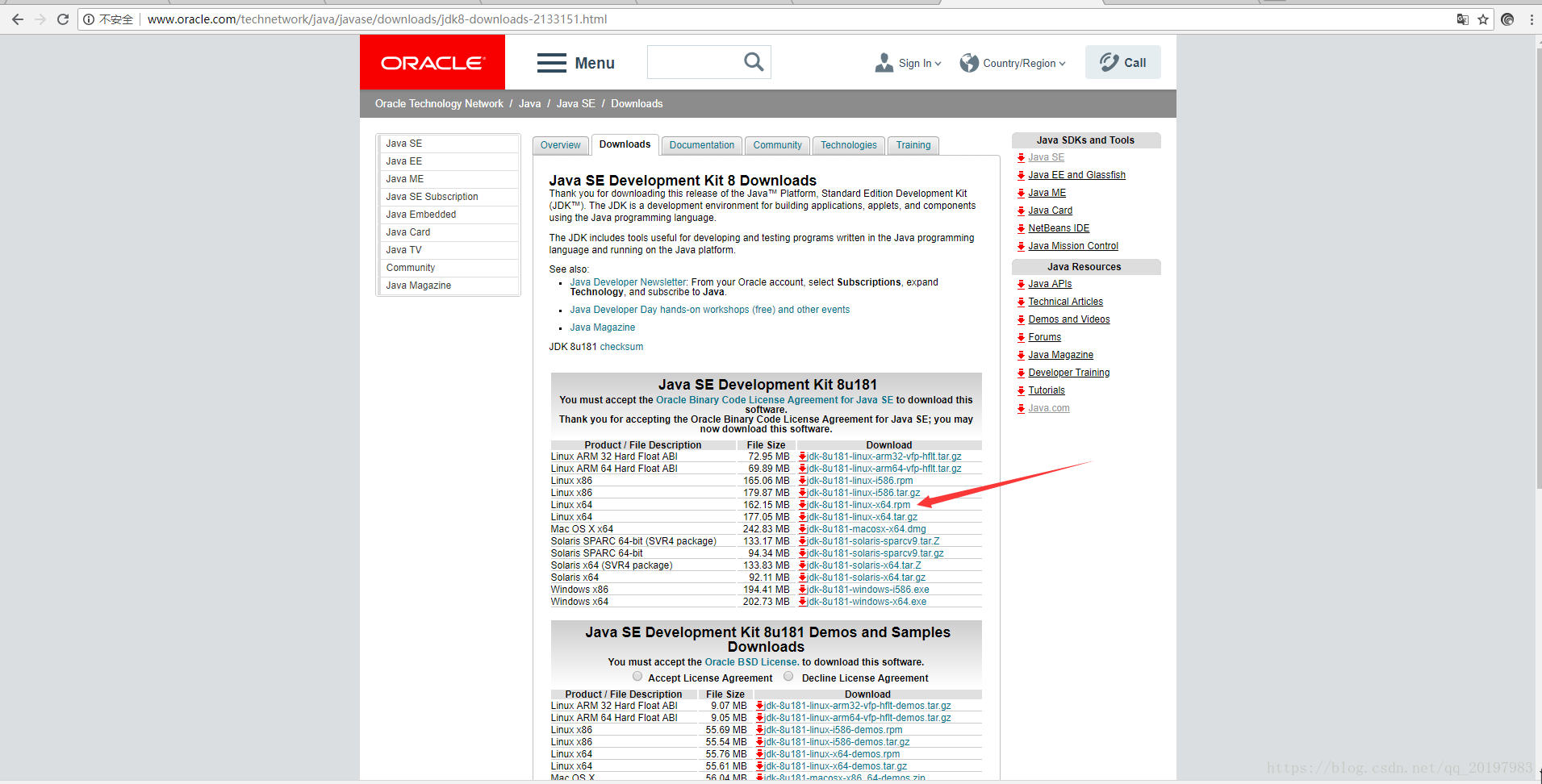
Task: Expand the Country/Region dropdown
Action: click(1062, 64)
